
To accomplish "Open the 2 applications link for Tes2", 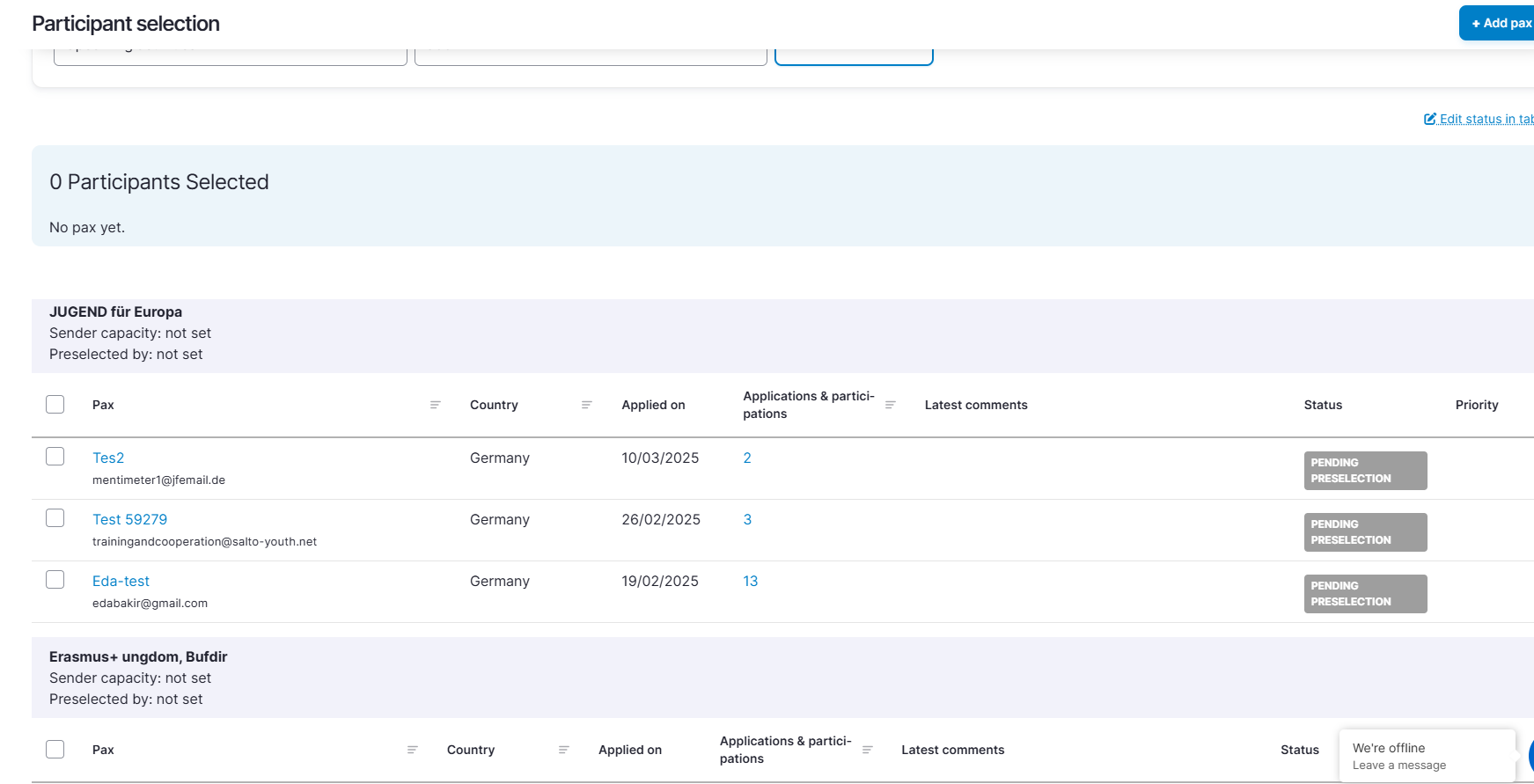I will pos(747,458).
